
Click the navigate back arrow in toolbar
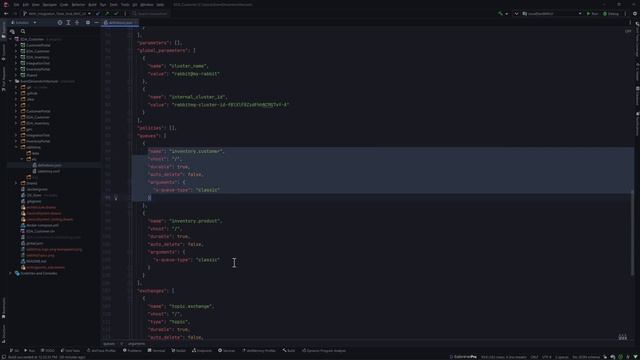(x=6, y=13)
